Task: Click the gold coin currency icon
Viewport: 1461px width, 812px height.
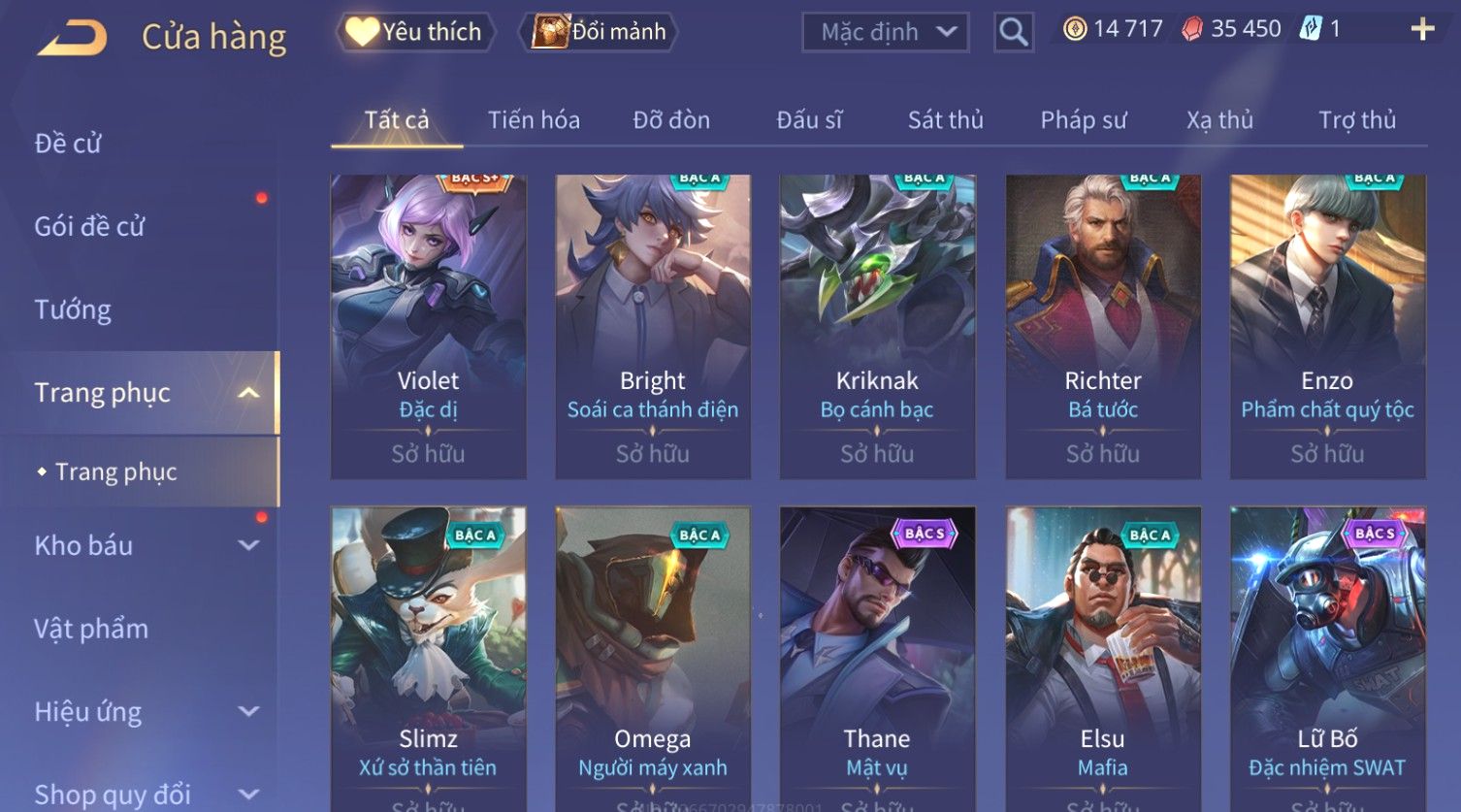Action: [1075, 29]
